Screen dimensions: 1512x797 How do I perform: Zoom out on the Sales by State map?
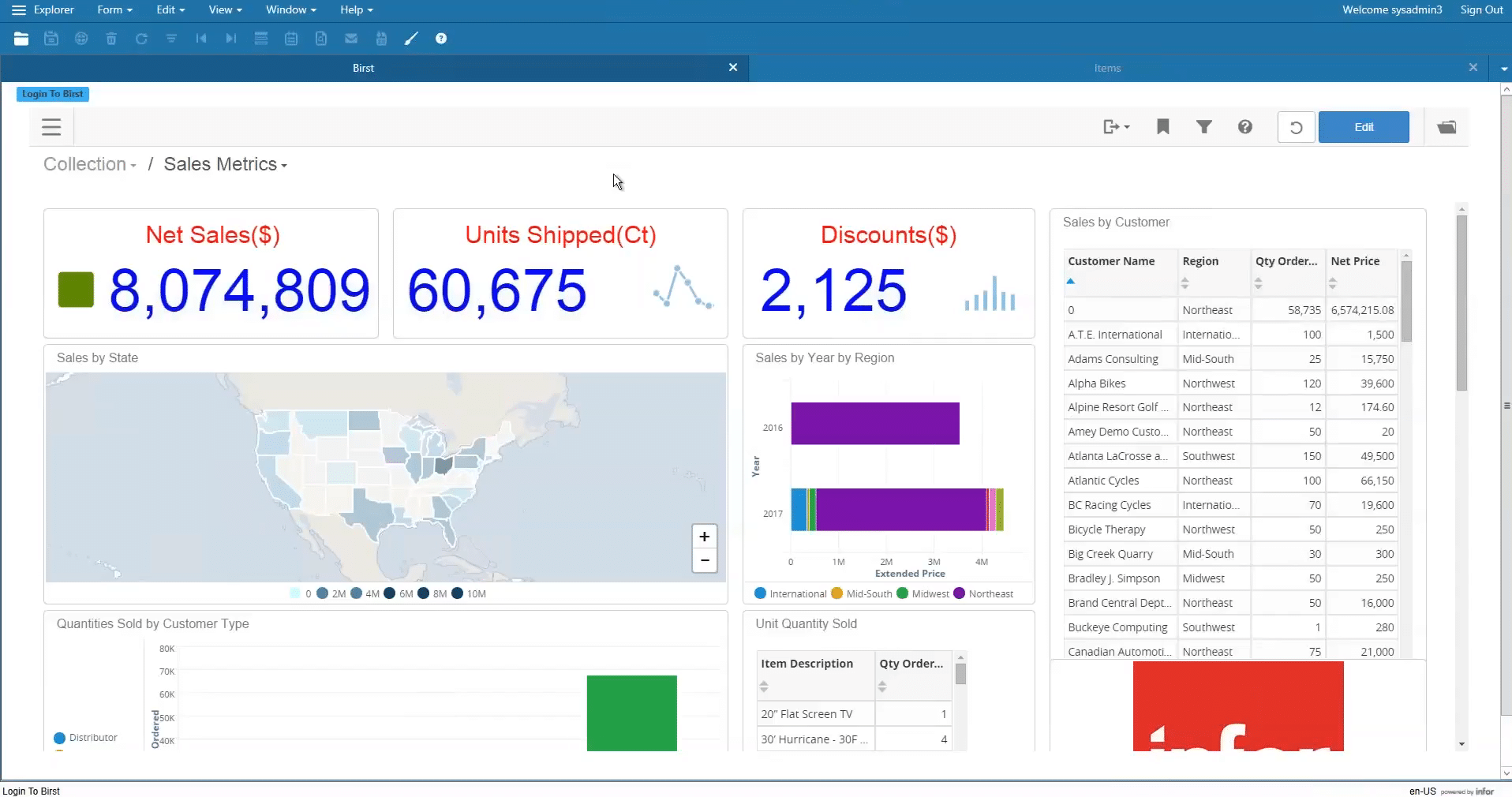[x=704, y=561]
